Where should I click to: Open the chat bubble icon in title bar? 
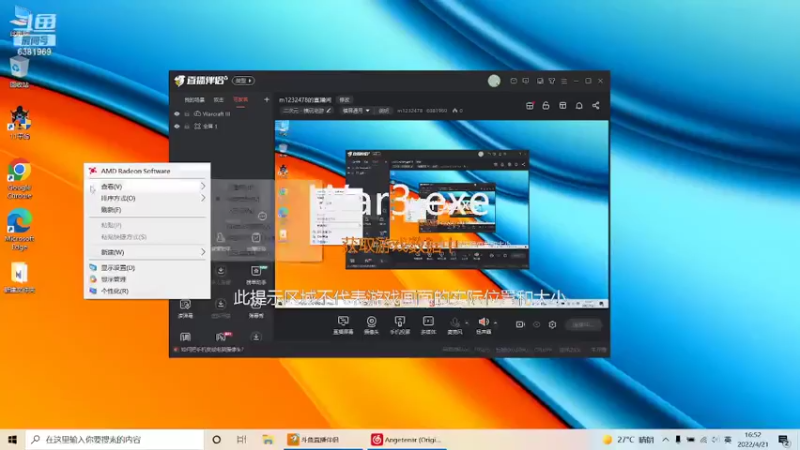514,81
